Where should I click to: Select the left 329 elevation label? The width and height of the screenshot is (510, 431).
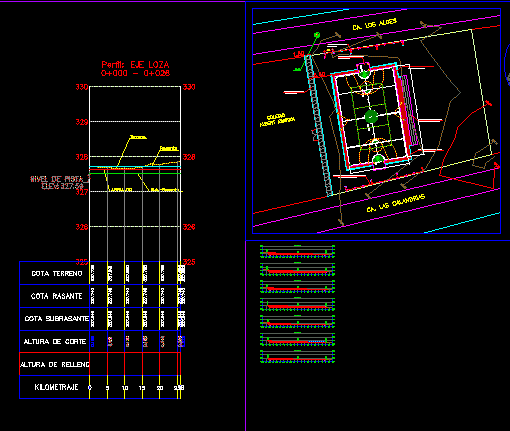[82, 122]
